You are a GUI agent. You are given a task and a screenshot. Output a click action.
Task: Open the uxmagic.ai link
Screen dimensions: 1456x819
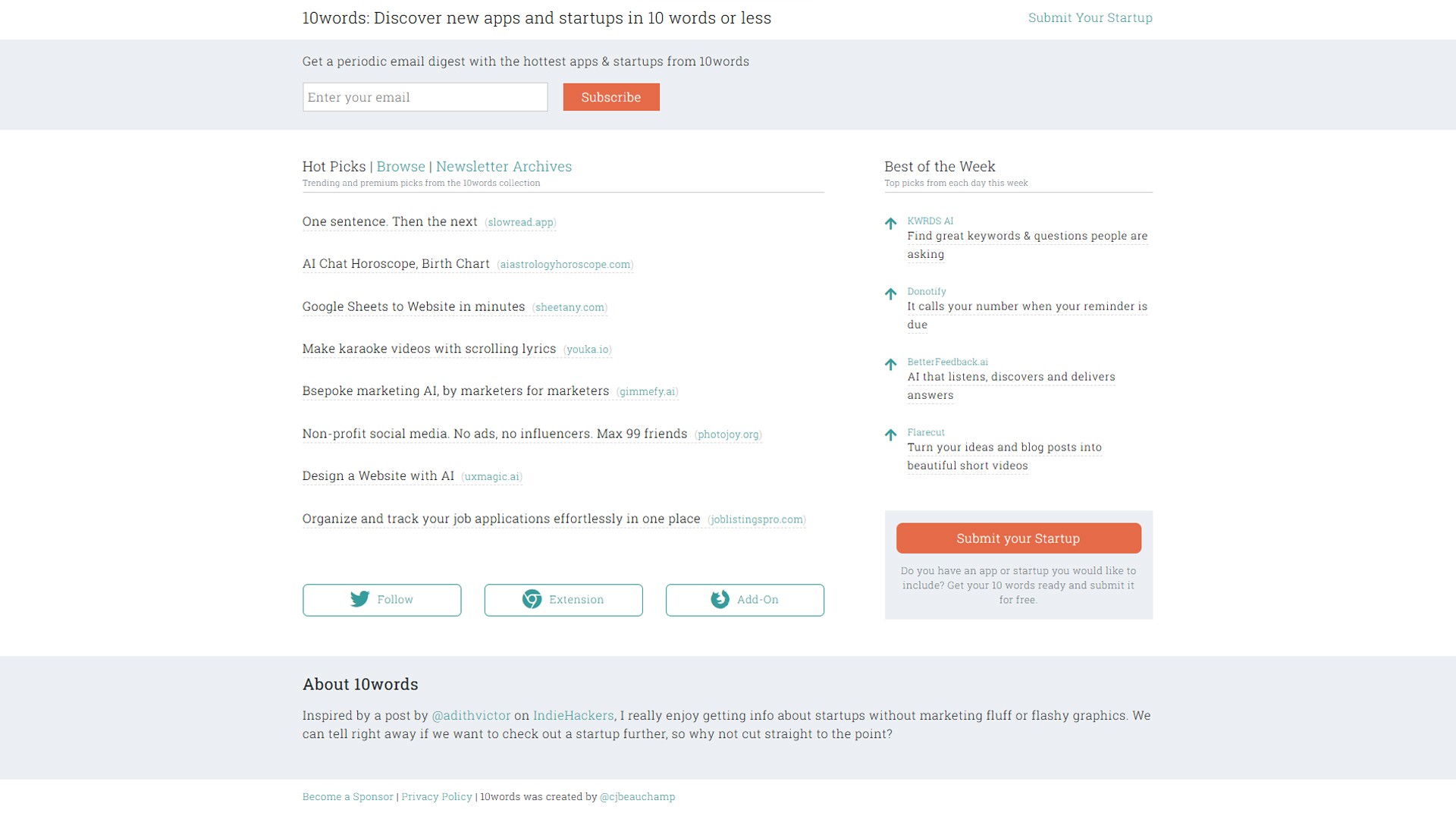click(x=491, y=477)
